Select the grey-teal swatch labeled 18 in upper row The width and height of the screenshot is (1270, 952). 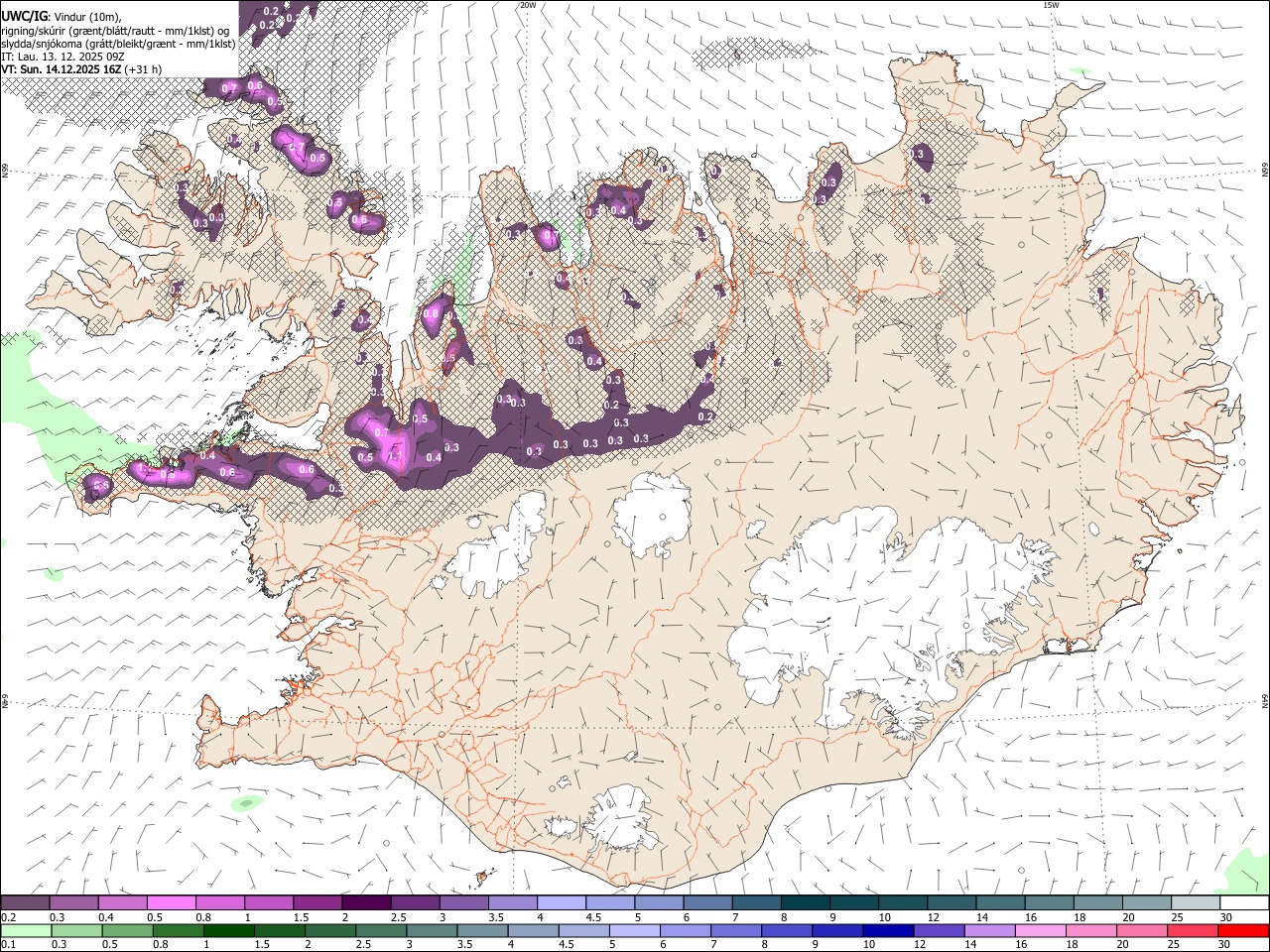coord(1097,902)
